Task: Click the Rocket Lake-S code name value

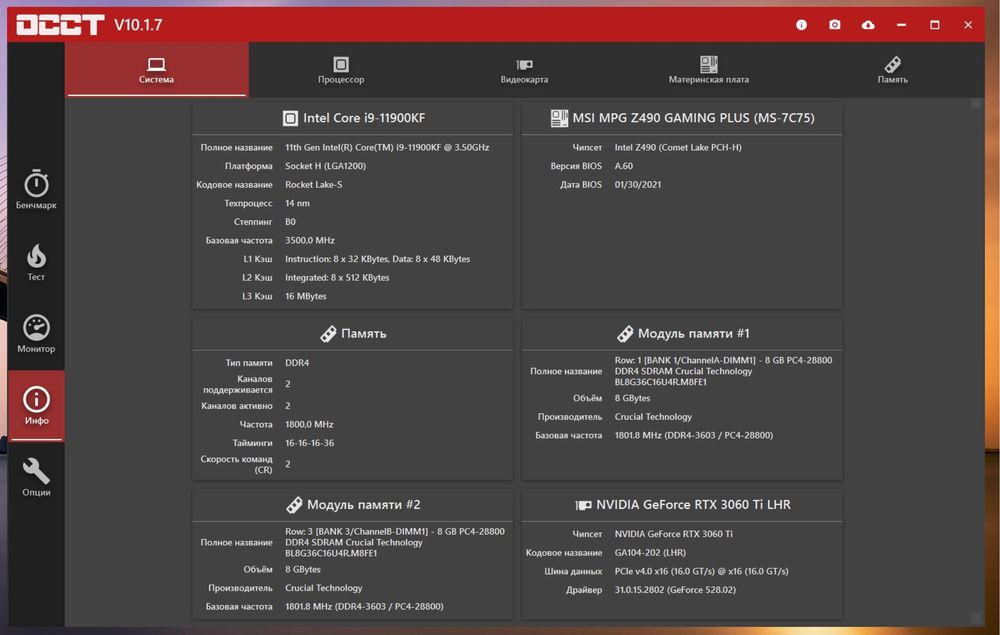Action: [313, 184]
